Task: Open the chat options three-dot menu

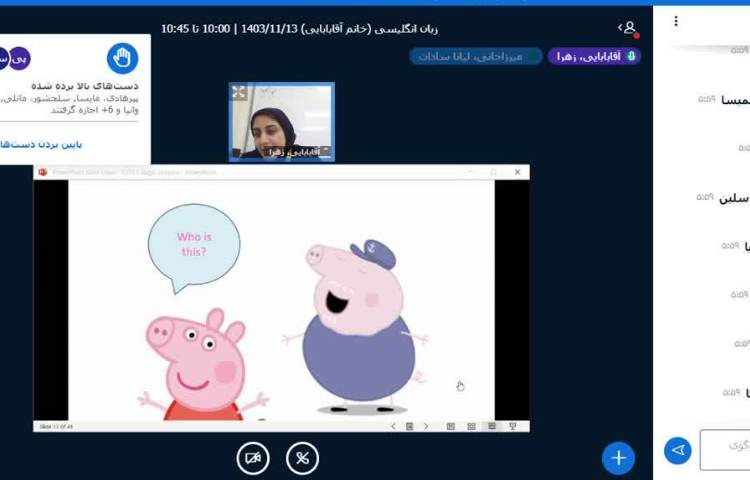Action: [x=676, y=21]
